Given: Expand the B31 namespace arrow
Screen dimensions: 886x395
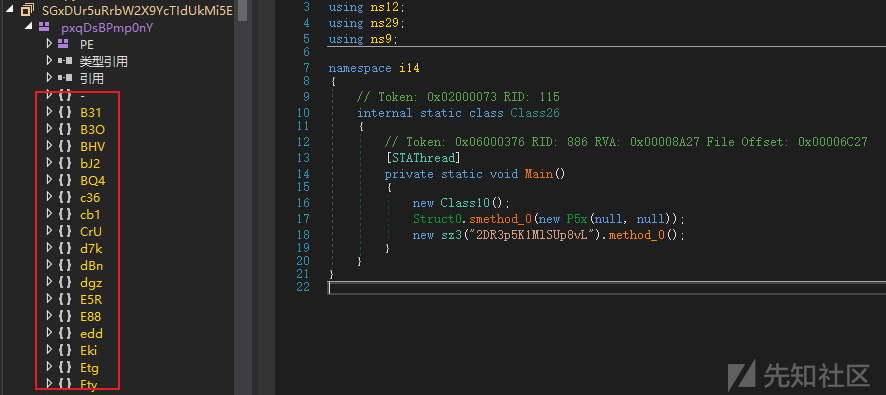Looking at the screenshot, I should (49, 112).
